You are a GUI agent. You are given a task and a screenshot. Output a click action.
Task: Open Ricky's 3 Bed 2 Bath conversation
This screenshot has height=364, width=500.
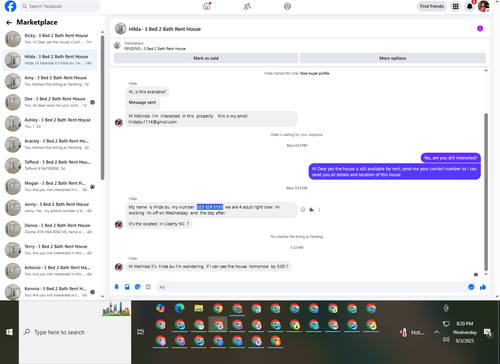50,39
